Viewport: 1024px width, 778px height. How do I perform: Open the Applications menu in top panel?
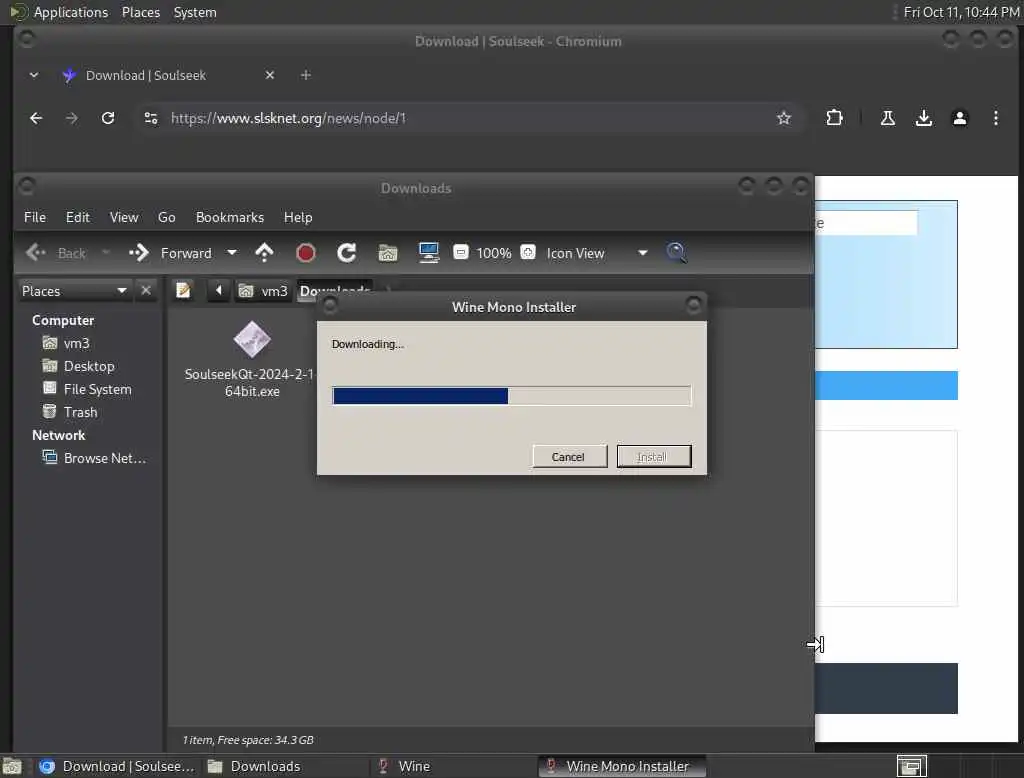pyautogui.click(x=71, y=12)
